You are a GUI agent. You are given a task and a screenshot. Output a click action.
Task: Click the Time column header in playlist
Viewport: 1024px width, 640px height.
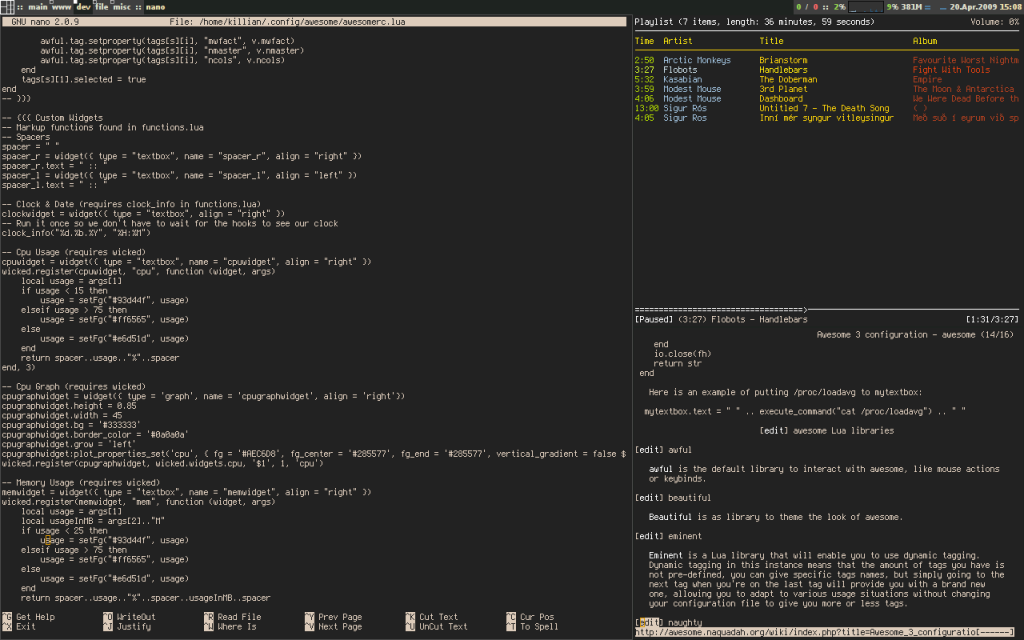644,40
